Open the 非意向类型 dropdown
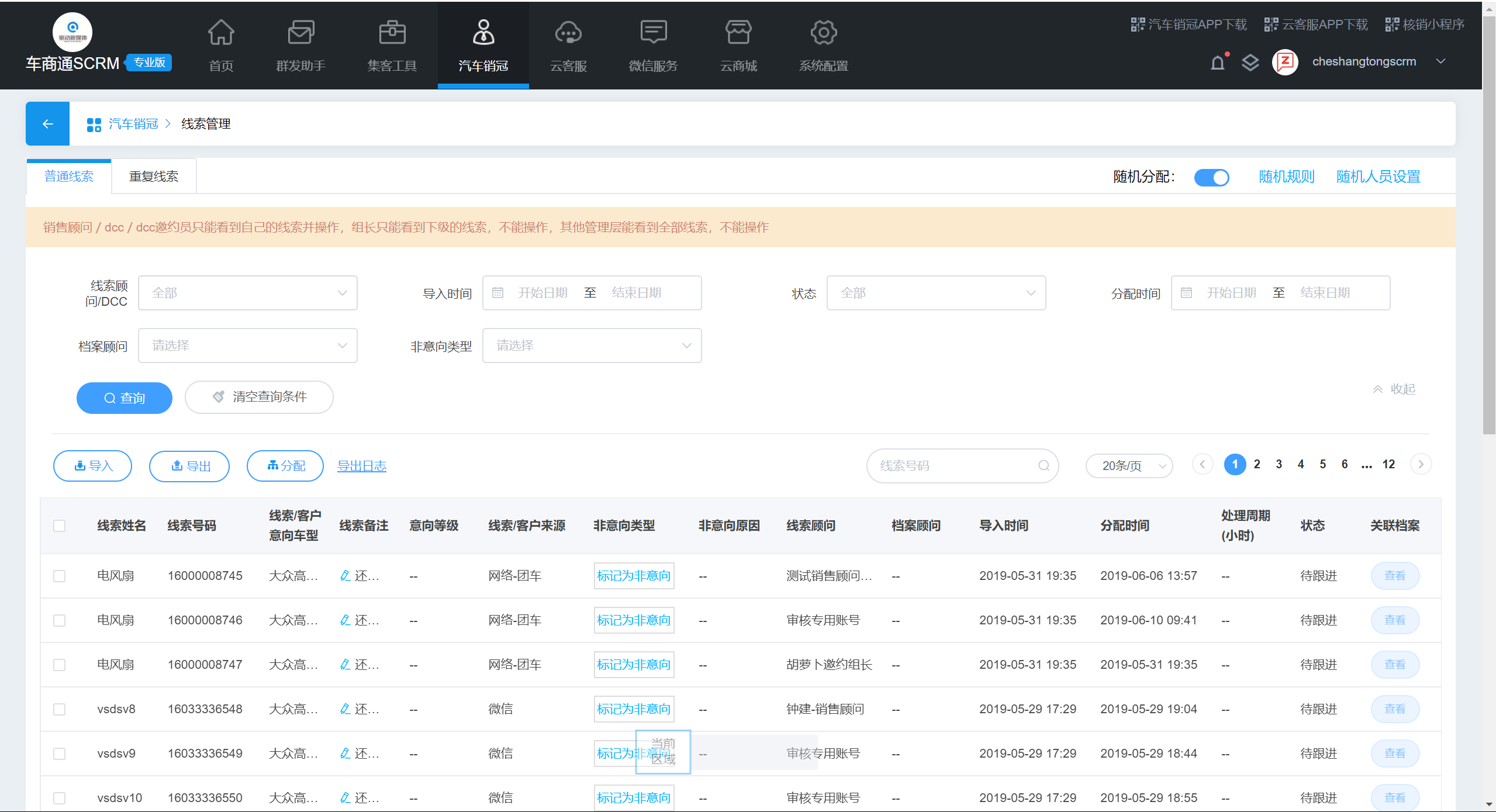Screen dimensions: 1496x812 [591, 345]
